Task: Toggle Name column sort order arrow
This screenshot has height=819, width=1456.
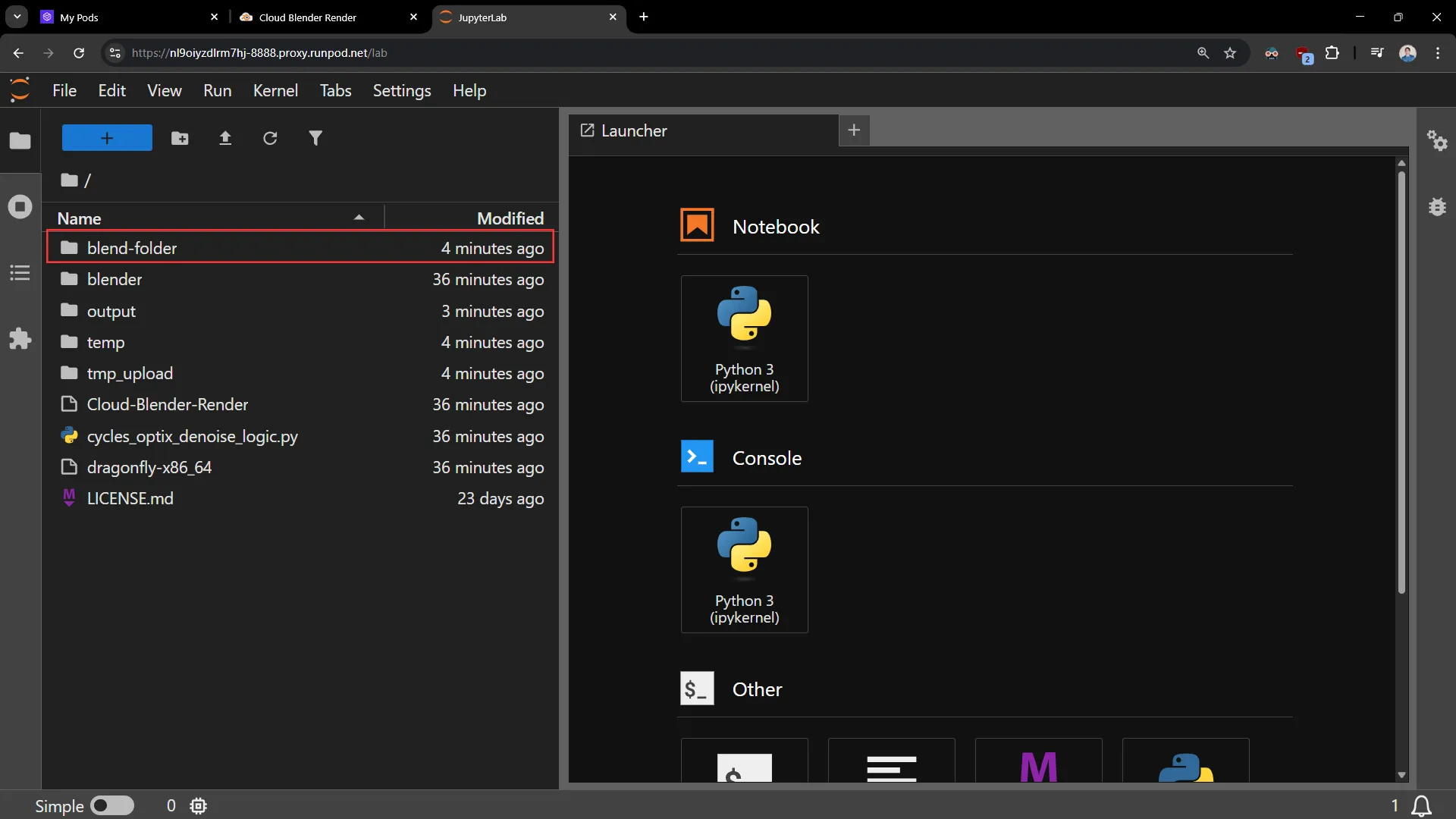Action: 359,218
